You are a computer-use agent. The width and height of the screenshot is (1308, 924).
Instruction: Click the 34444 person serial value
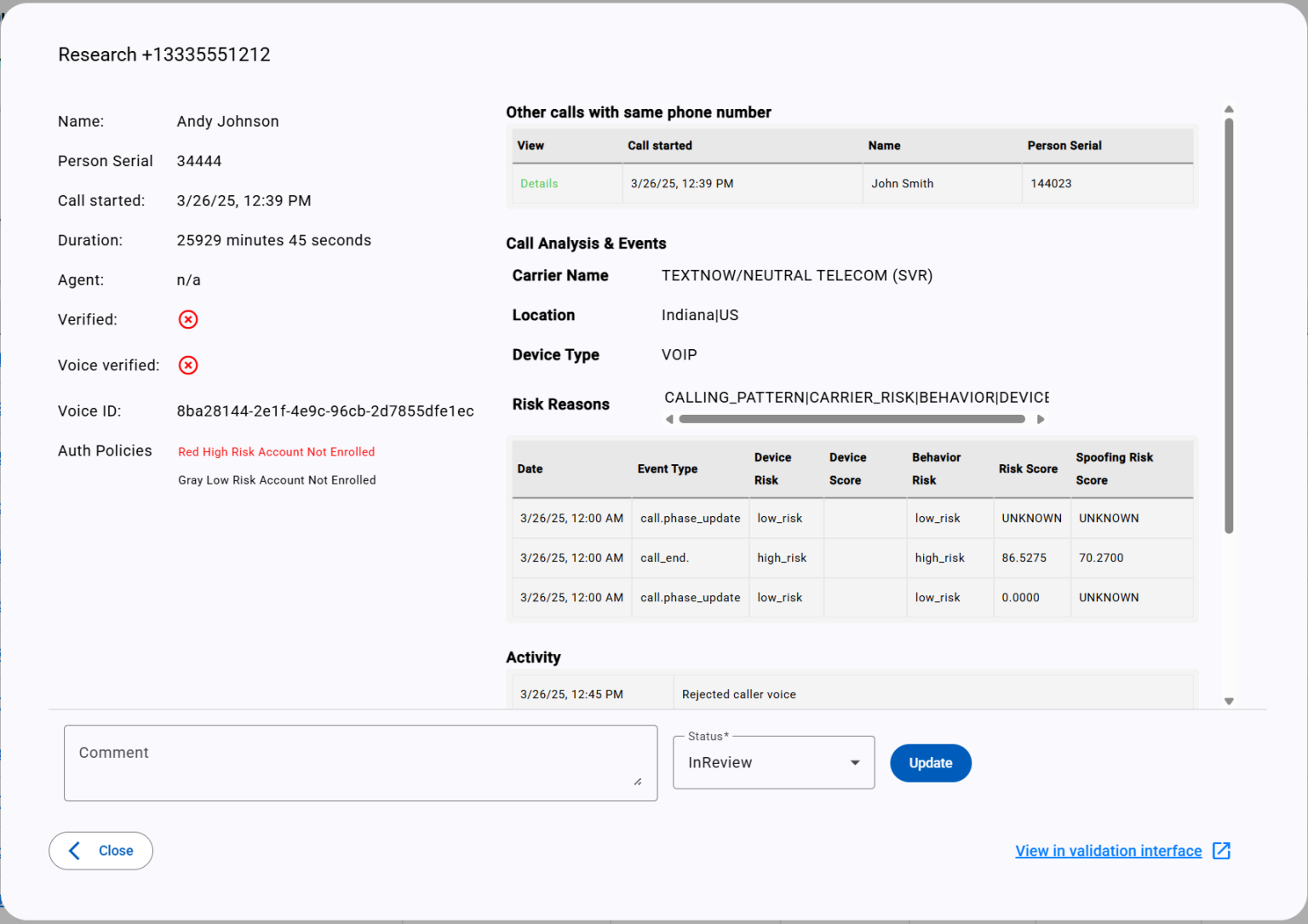[x=199, y=161]
